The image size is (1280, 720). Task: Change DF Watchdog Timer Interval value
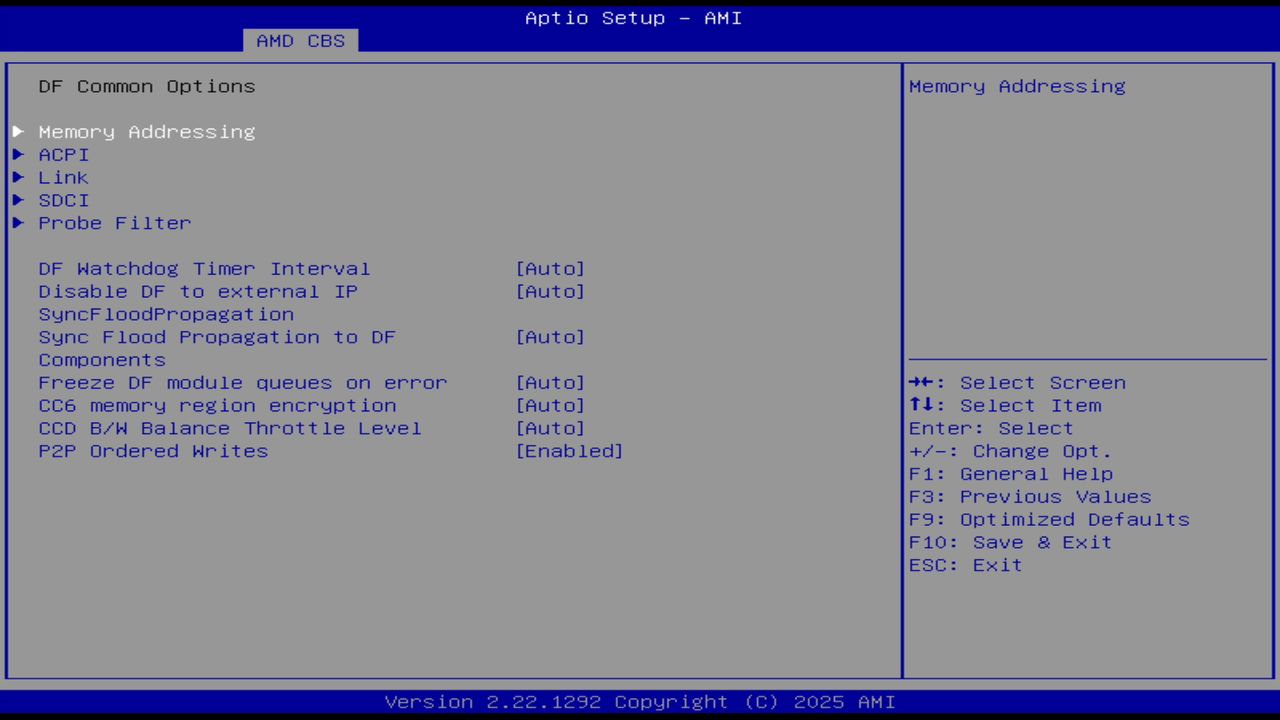(x=550, y=269)
